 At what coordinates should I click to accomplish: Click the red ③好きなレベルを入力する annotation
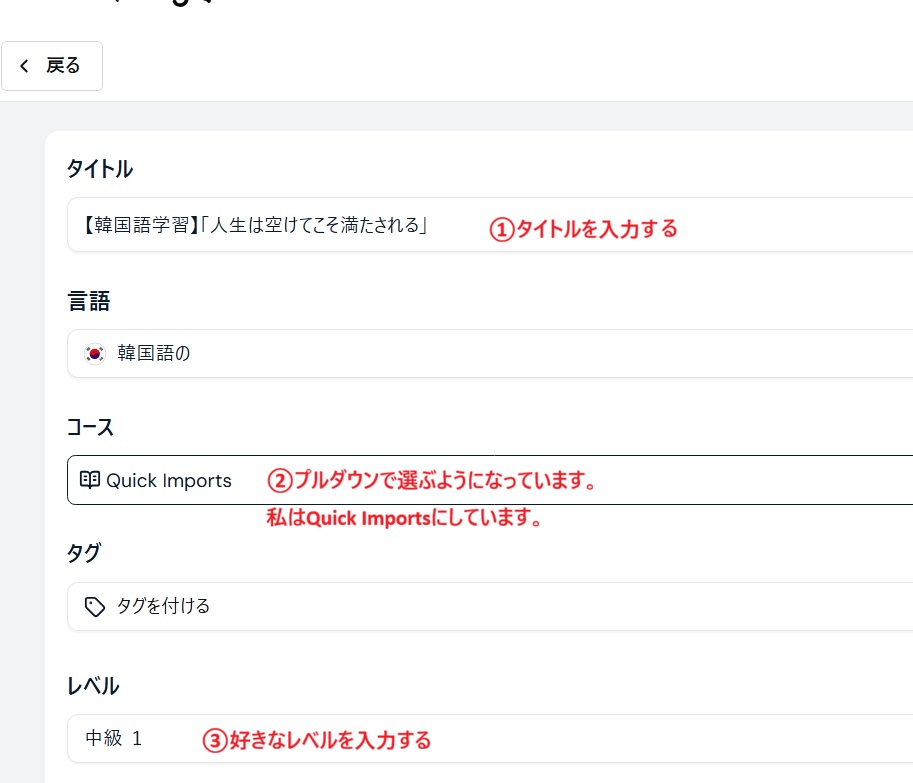point(317,740)
